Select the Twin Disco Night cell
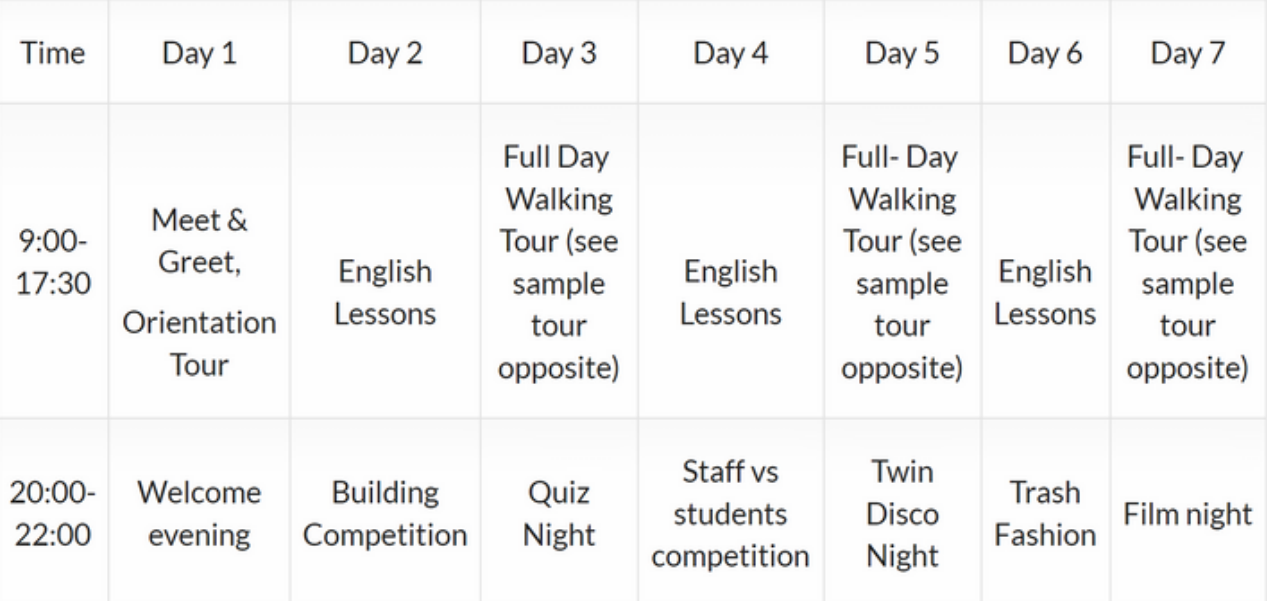The image size is (1267, 601). (x=903, y=513)
